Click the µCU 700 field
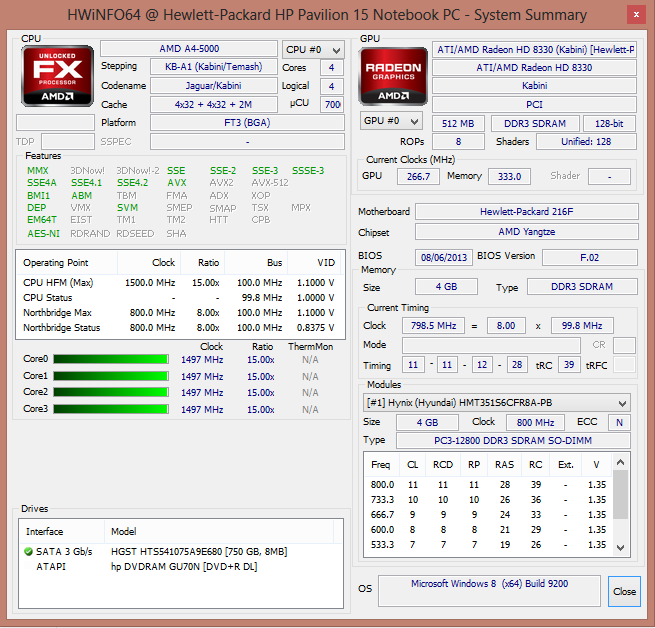655x628 pixels. [332, 104]
